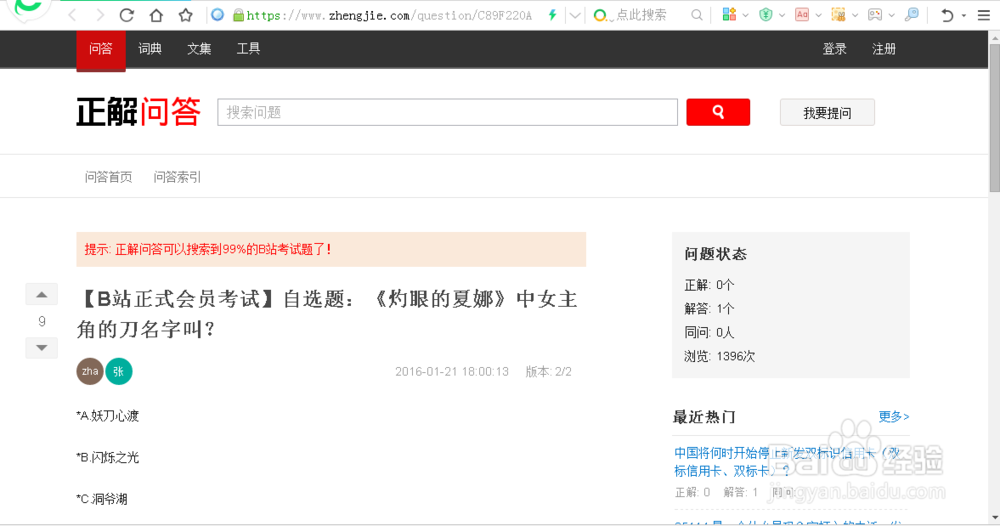Reload the page with the refresh icon
Viewport: 1000px width, 526px height.
click(127, 15)
